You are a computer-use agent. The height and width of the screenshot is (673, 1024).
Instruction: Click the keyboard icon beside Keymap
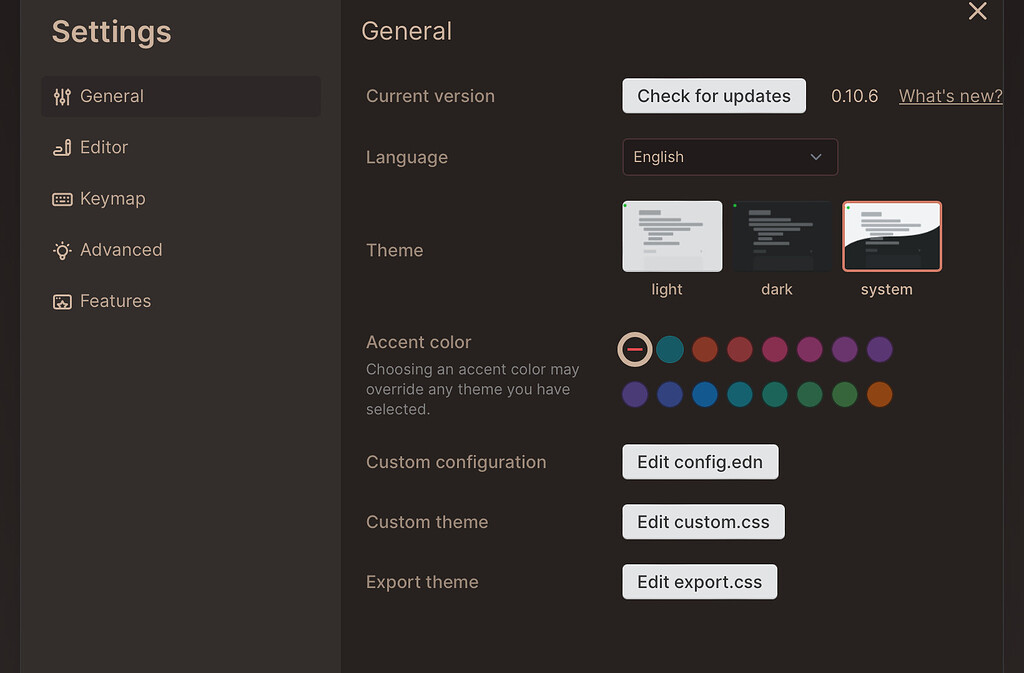61,198
